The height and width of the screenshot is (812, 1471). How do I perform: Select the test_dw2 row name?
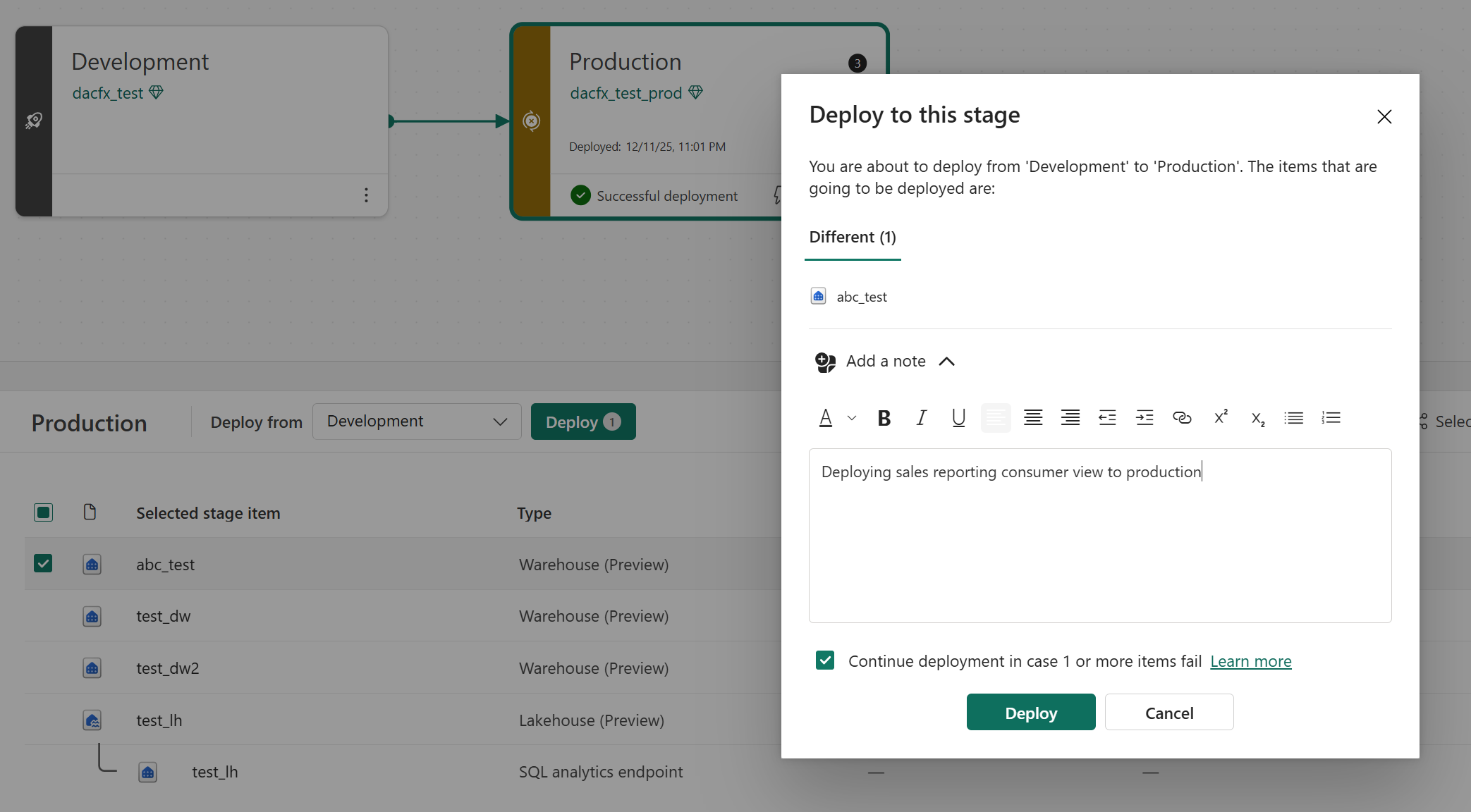tap(168, 668)
